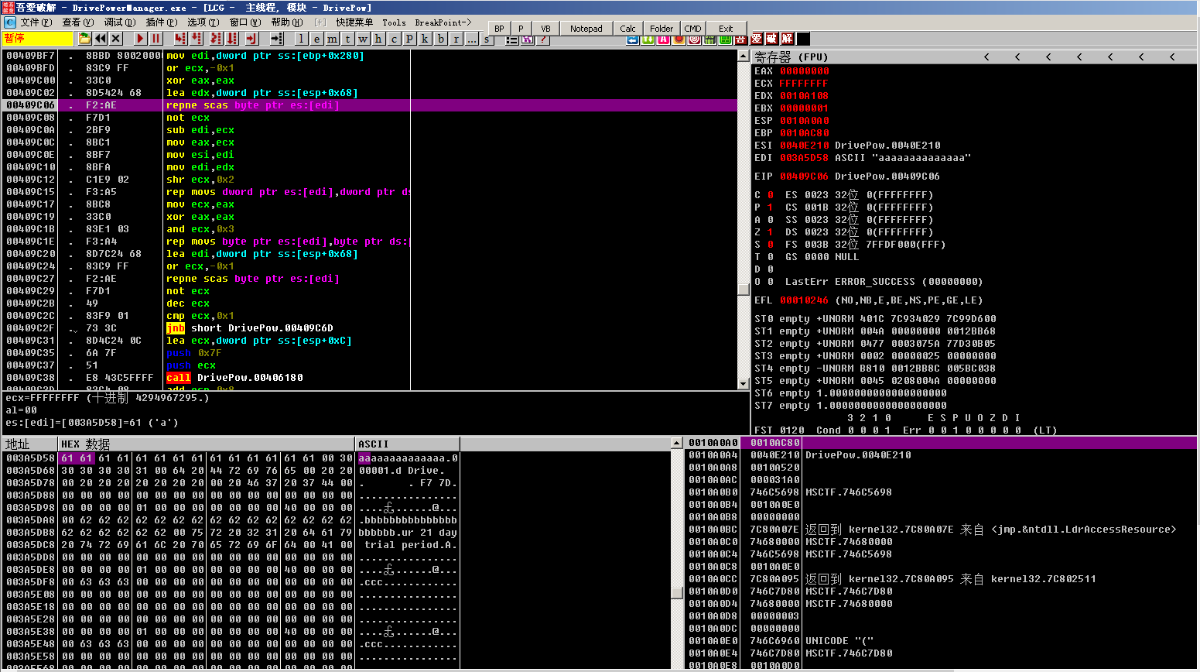
Task: Click the red '解' toolbar icon
Action: click(x=788, y=41)
